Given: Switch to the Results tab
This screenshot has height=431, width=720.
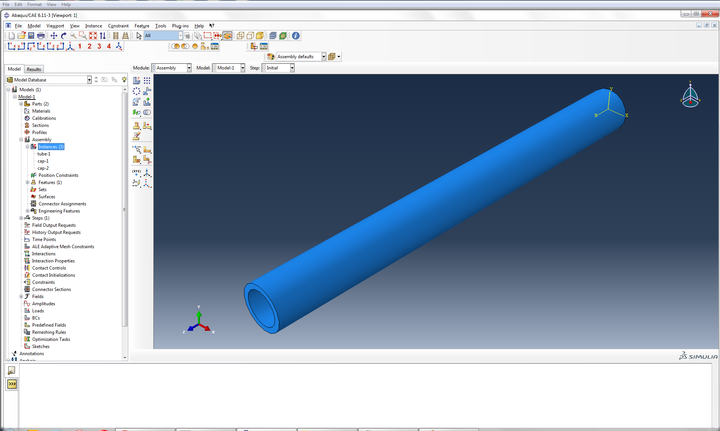Looking at the screenshot, I should (x=34, y=69).
